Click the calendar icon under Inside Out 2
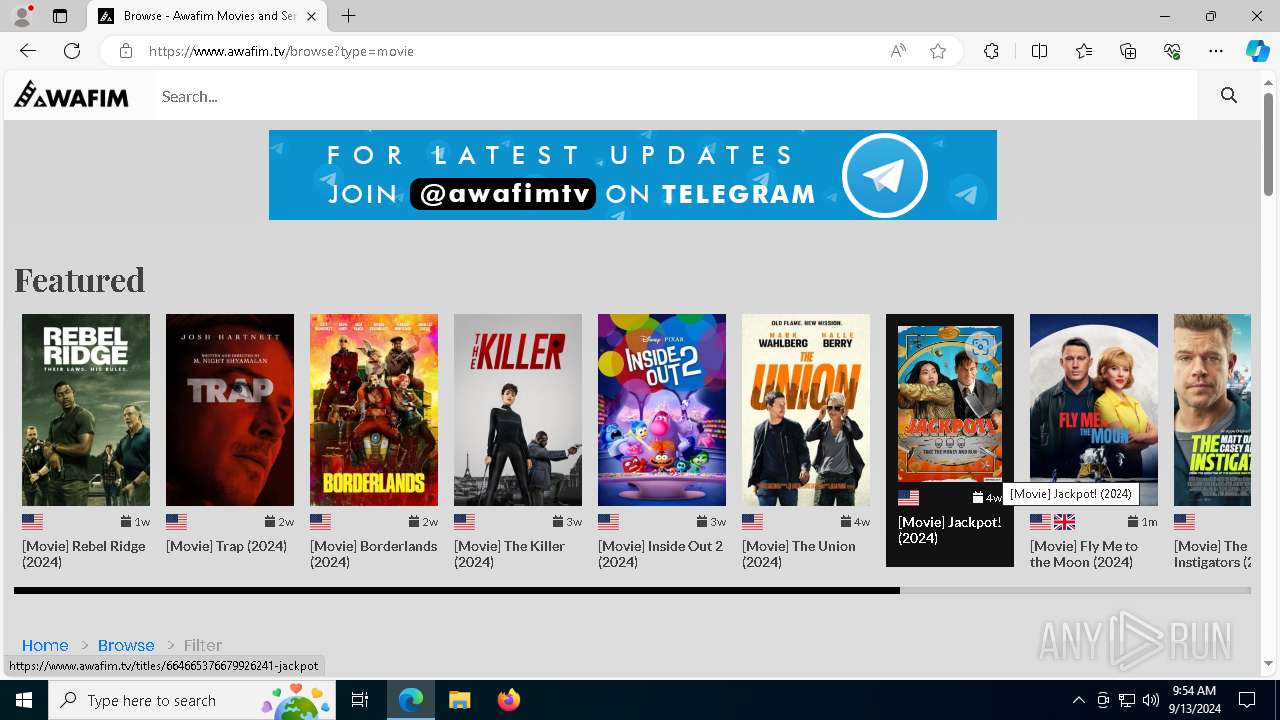Screen dimensions: 1280x720 pyautogui.click(x=703, y=521)
